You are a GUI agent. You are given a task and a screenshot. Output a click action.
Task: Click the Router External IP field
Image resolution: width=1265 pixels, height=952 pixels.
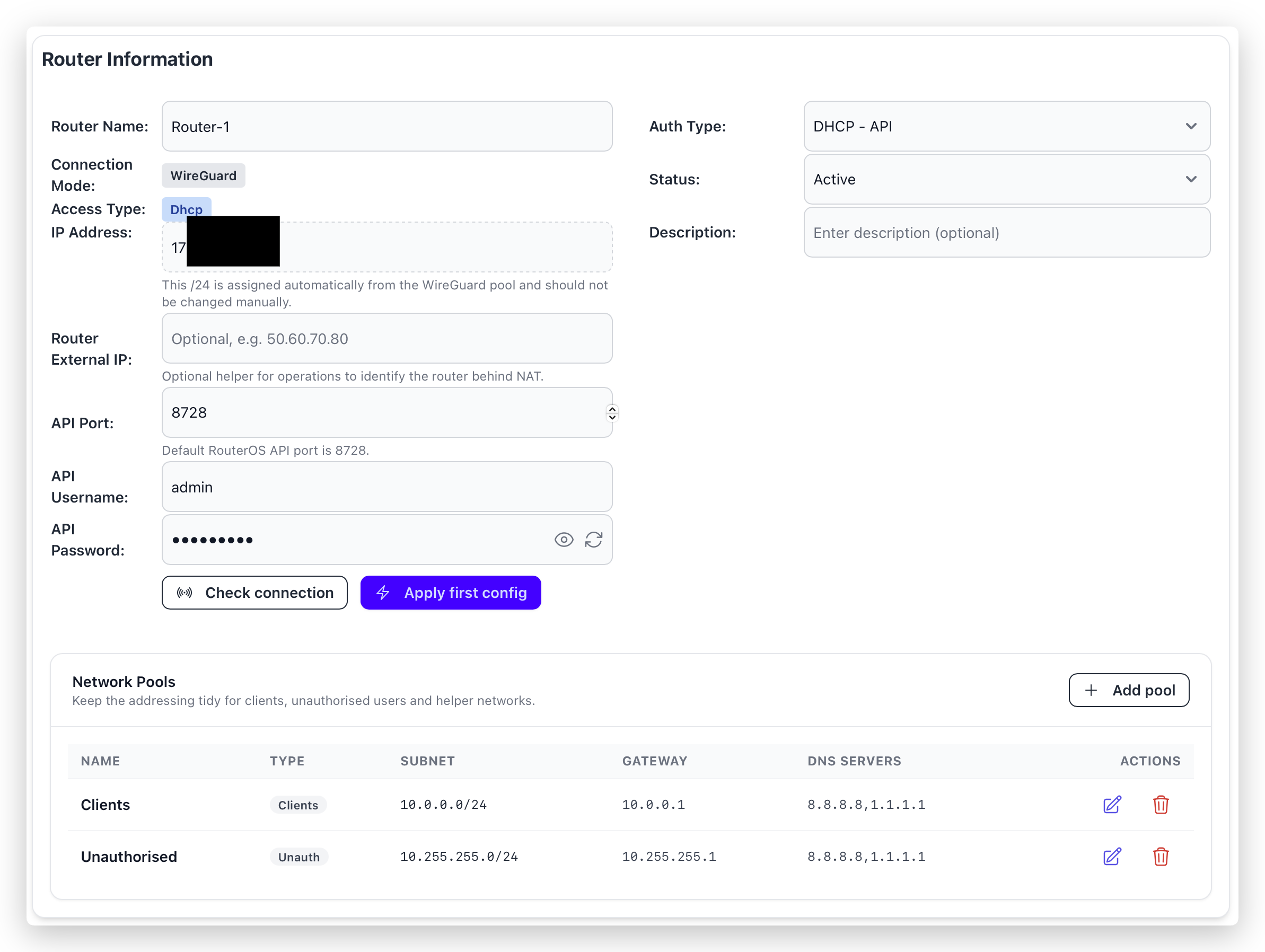click(x=386, y=339)
